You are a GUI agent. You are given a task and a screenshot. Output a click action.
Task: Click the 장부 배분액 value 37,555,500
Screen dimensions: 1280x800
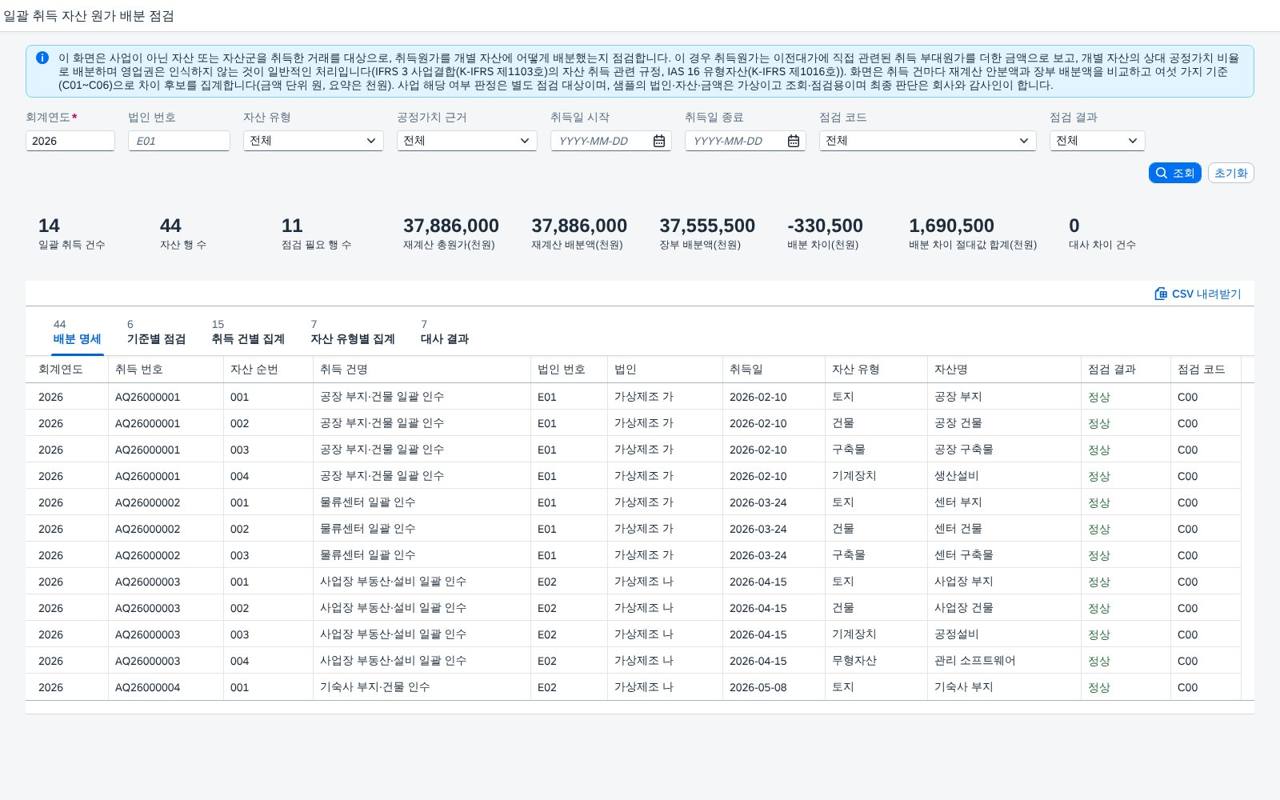(x=707, y=226)
